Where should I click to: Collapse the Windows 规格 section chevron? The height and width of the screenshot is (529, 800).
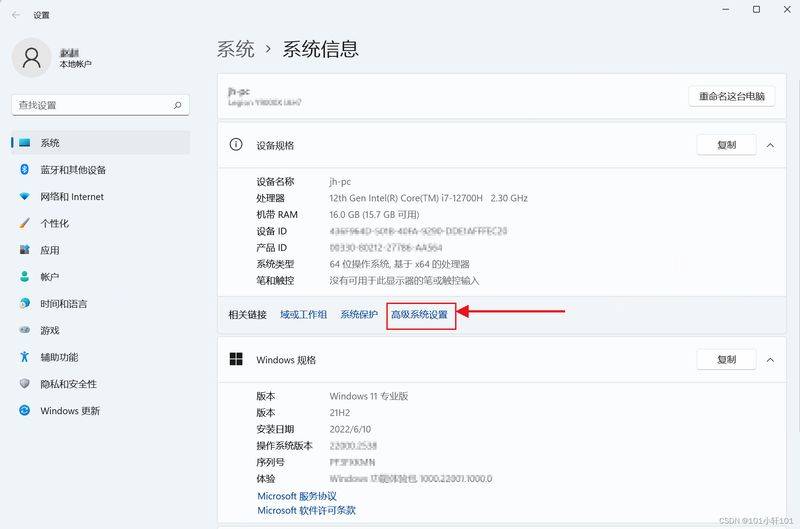click(770, 360)
